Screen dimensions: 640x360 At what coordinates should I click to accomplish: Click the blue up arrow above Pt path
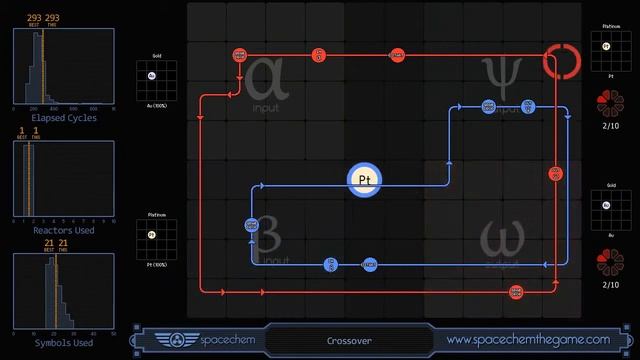(449, 163)
